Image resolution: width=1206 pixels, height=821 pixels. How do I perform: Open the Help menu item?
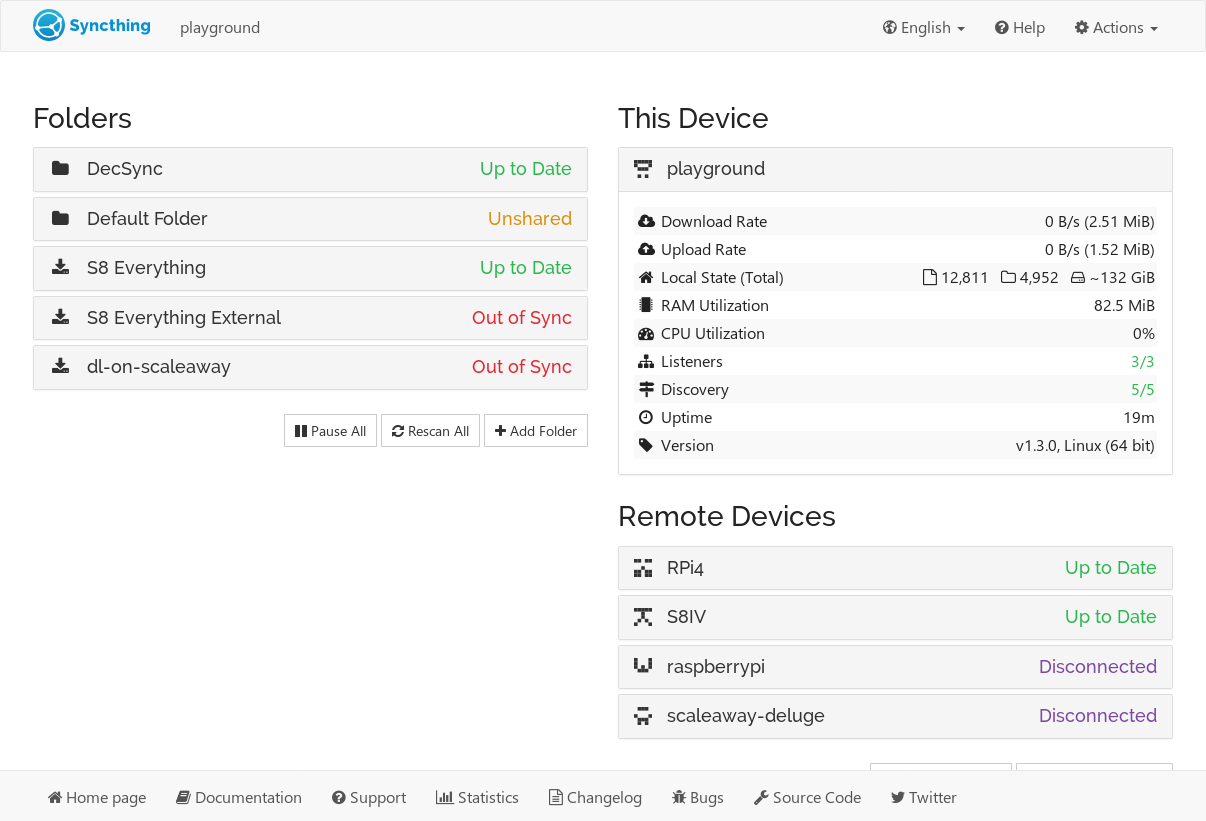(1019, 28)
